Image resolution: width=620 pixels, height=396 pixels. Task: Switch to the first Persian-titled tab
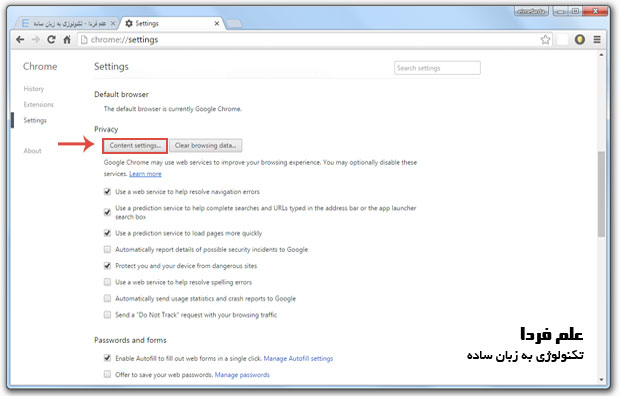click(67, 24)
